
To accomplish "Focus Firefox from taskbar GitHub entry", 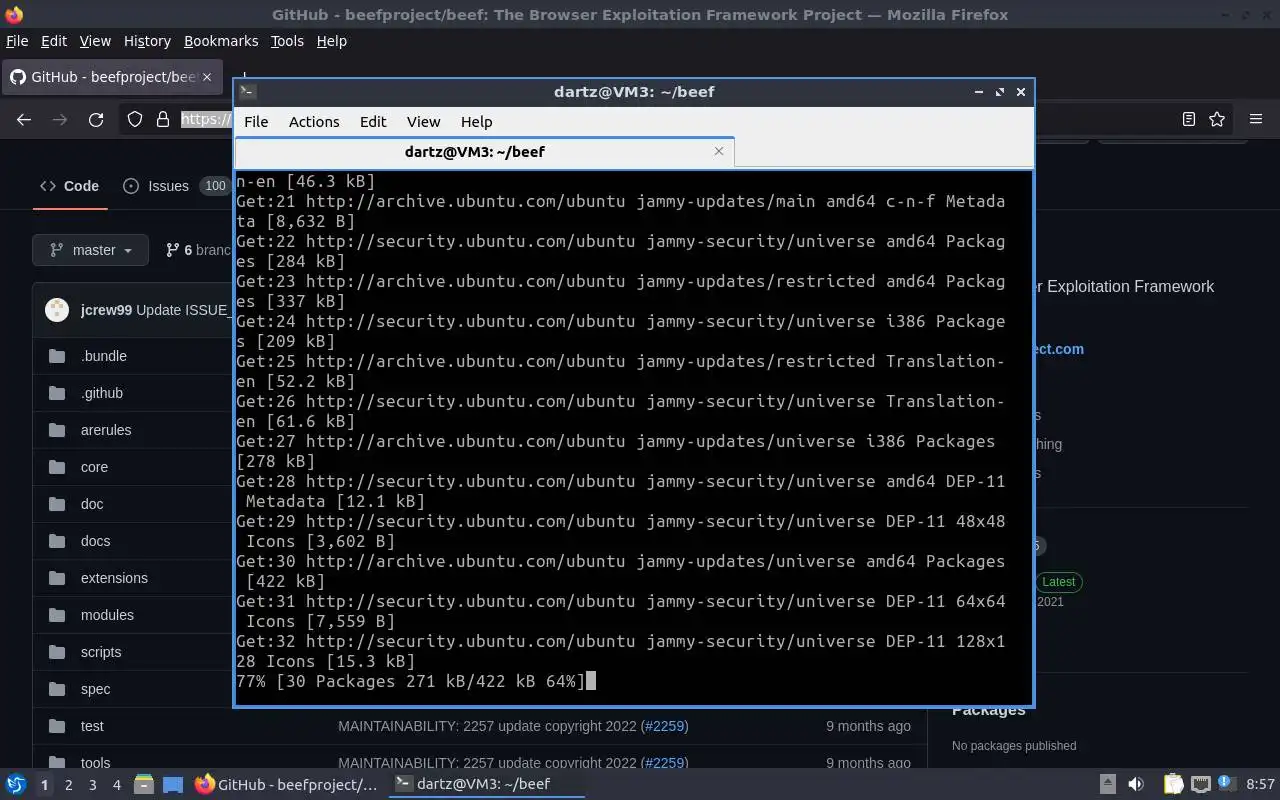I will (x=286, y=784).
